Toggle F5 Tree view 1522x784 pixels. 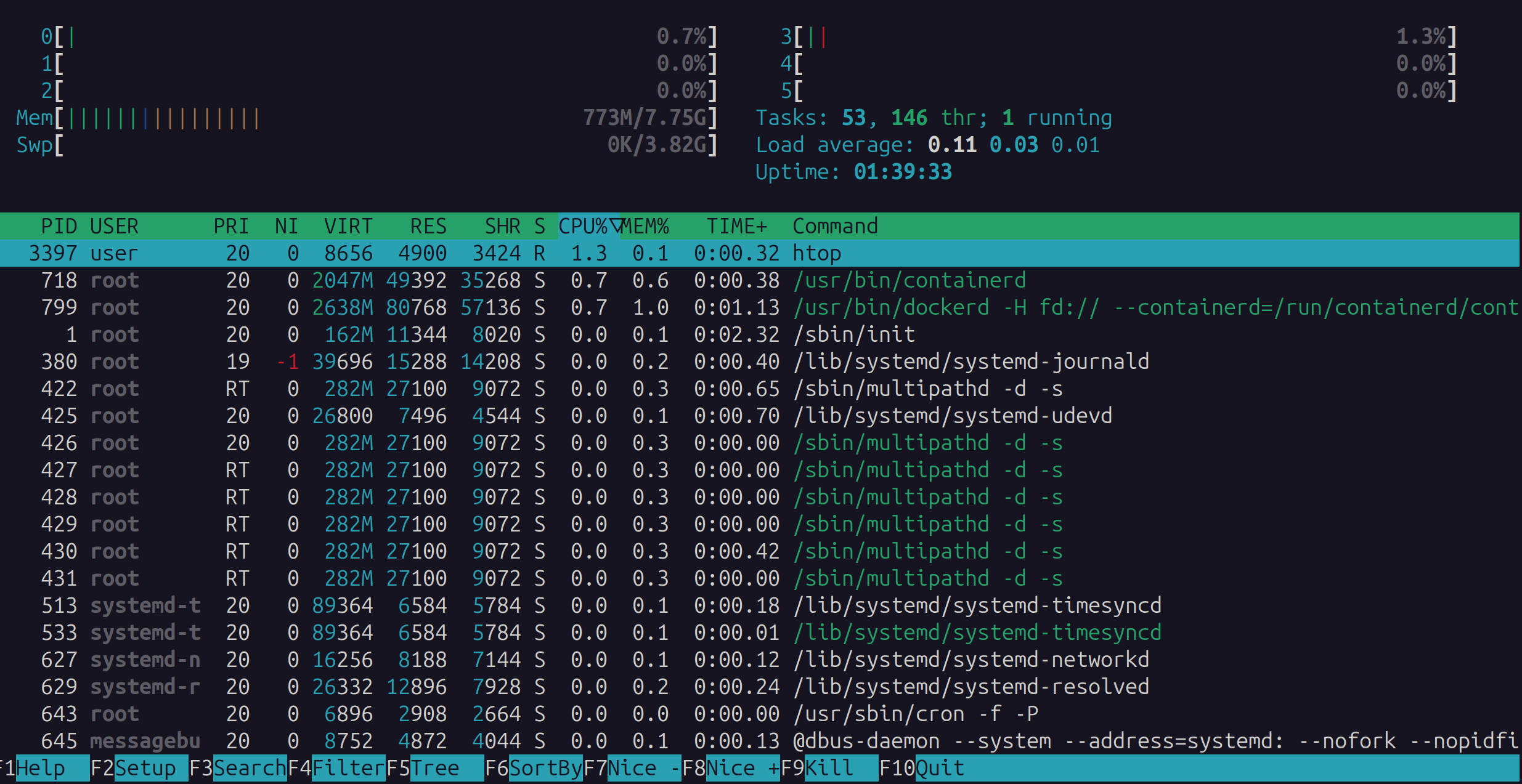pyautogui.click(x=435, y=768)
